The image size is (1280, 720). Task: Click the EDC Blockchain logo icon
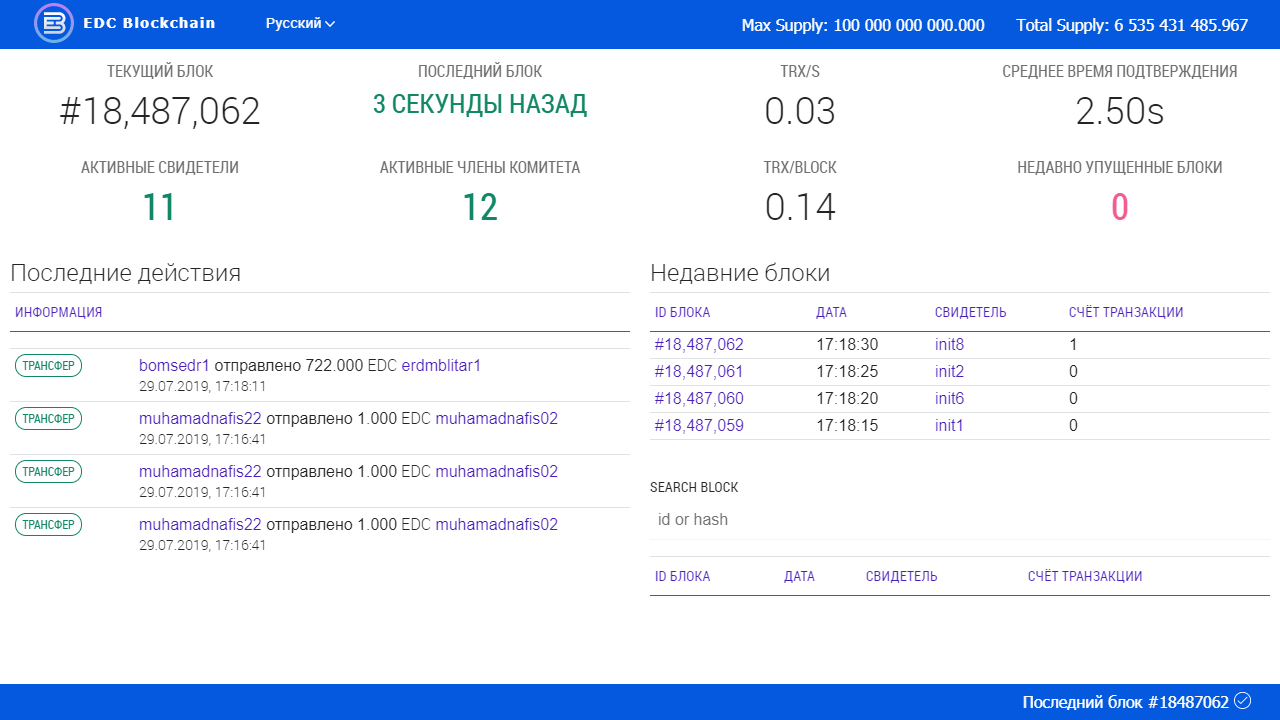54,23
